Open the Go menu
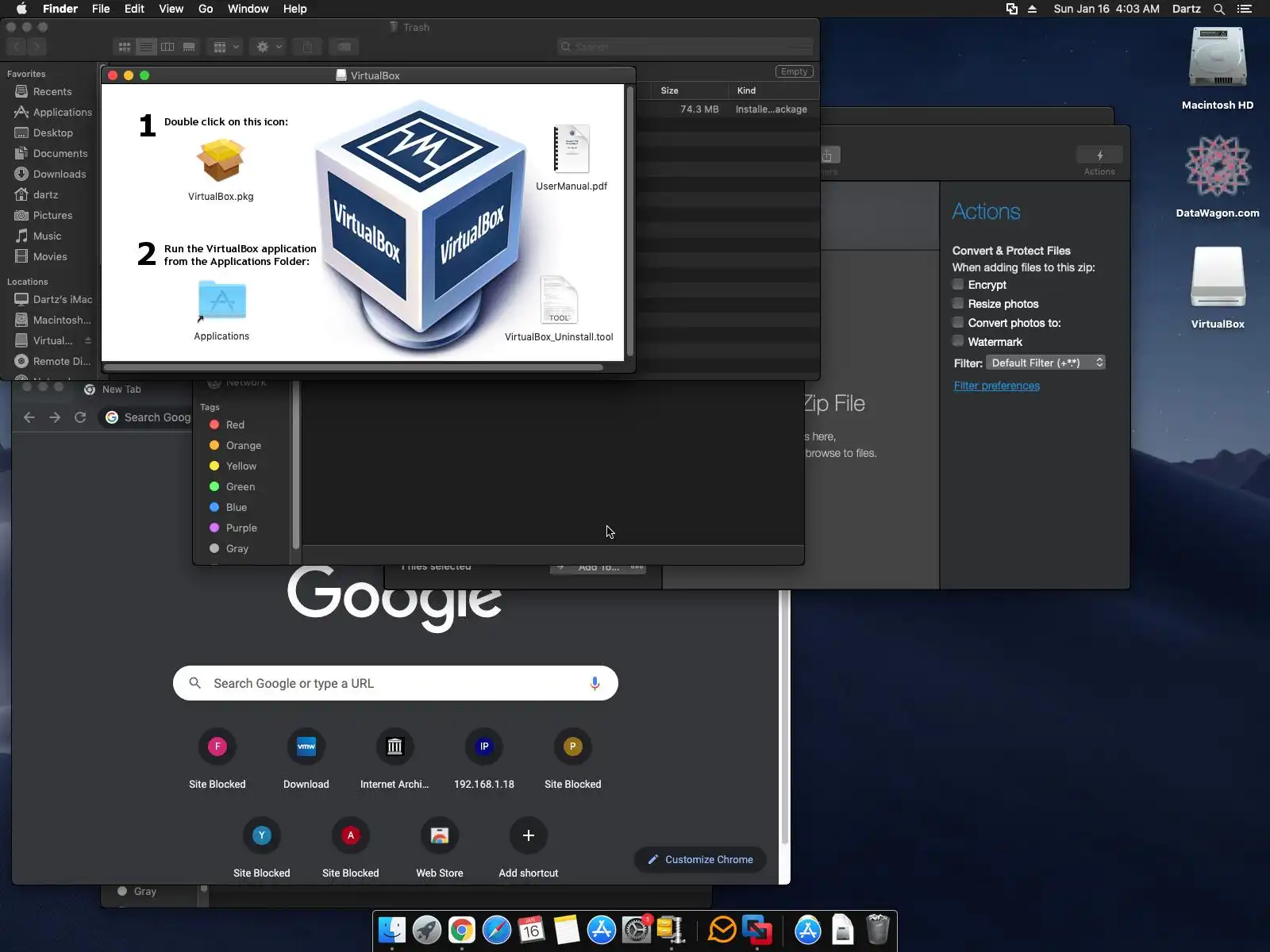This screenshot has width=1270, height=952. [206, 9]
